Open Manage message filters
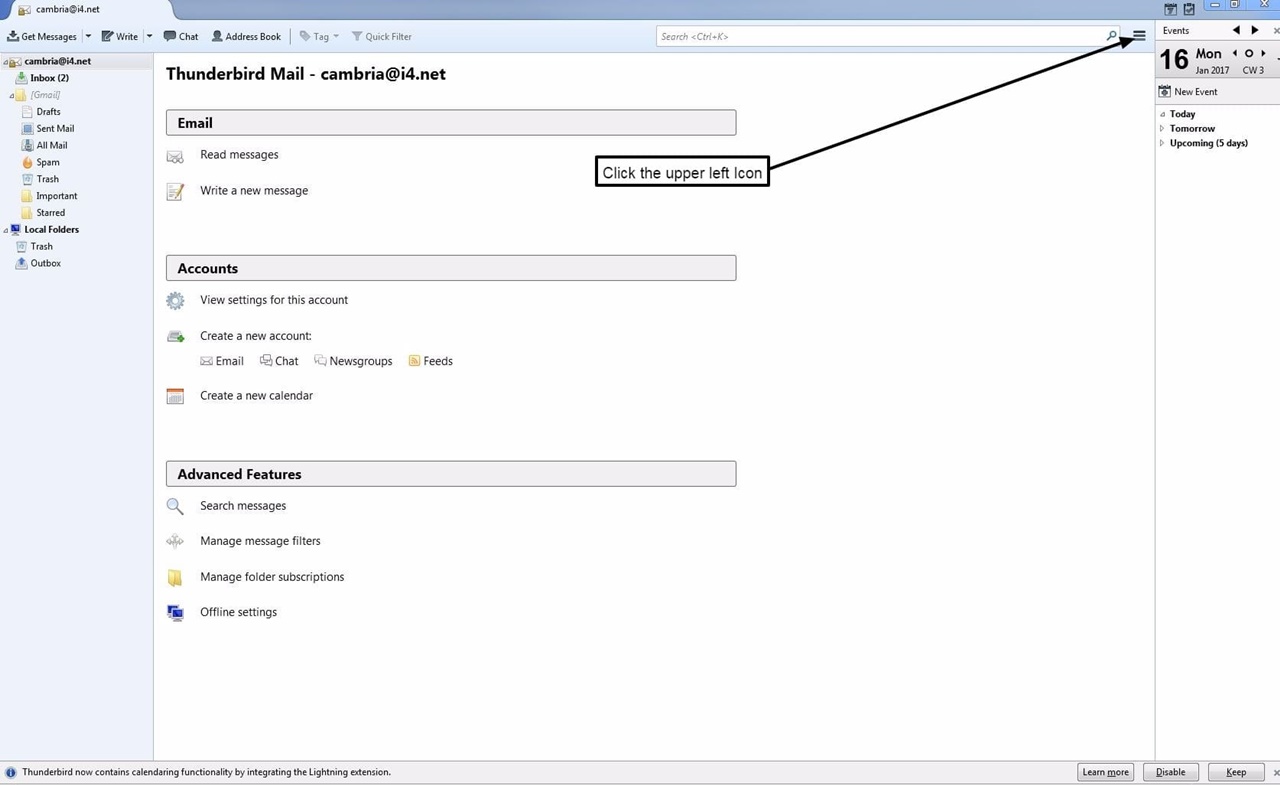Screen dimensions: 1280x785 click(x=260, y=541)
